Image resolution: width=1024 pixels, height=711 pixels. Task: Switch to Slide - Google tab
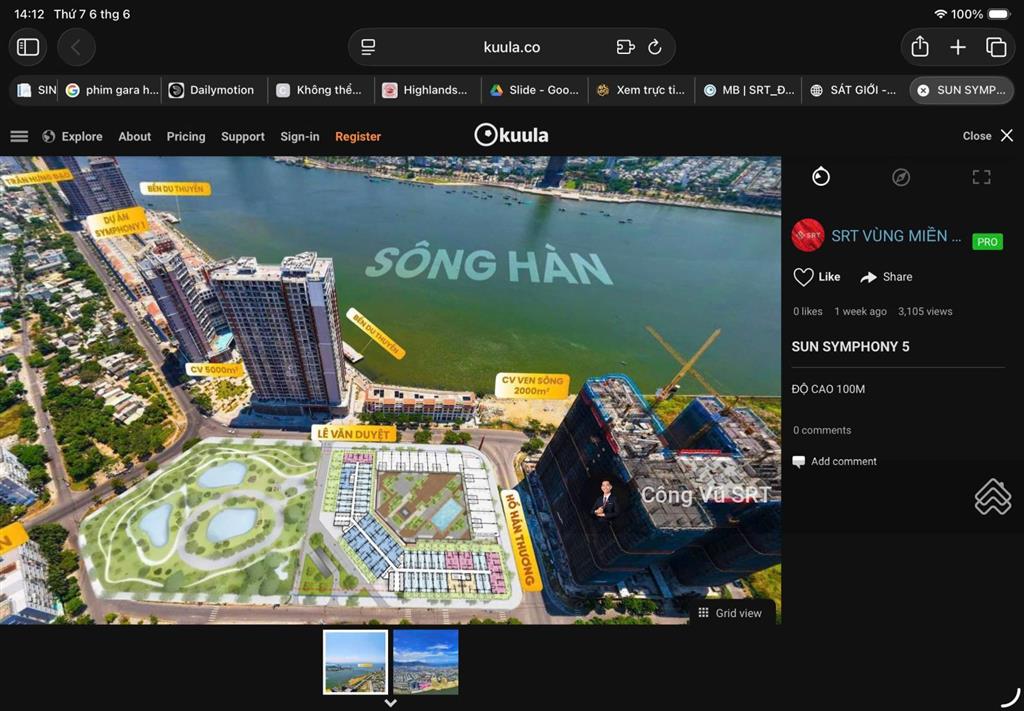[x=535, y=90]
